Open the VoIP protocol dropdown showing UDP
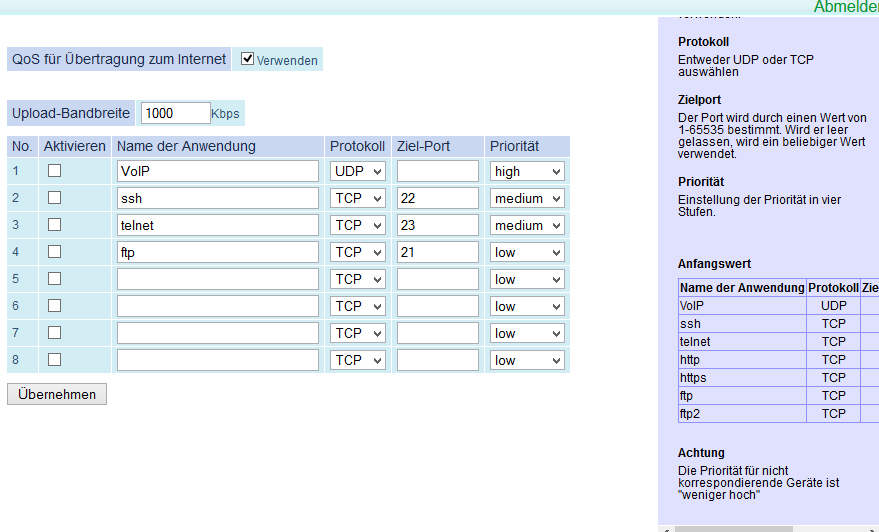 tap(358, 172)
